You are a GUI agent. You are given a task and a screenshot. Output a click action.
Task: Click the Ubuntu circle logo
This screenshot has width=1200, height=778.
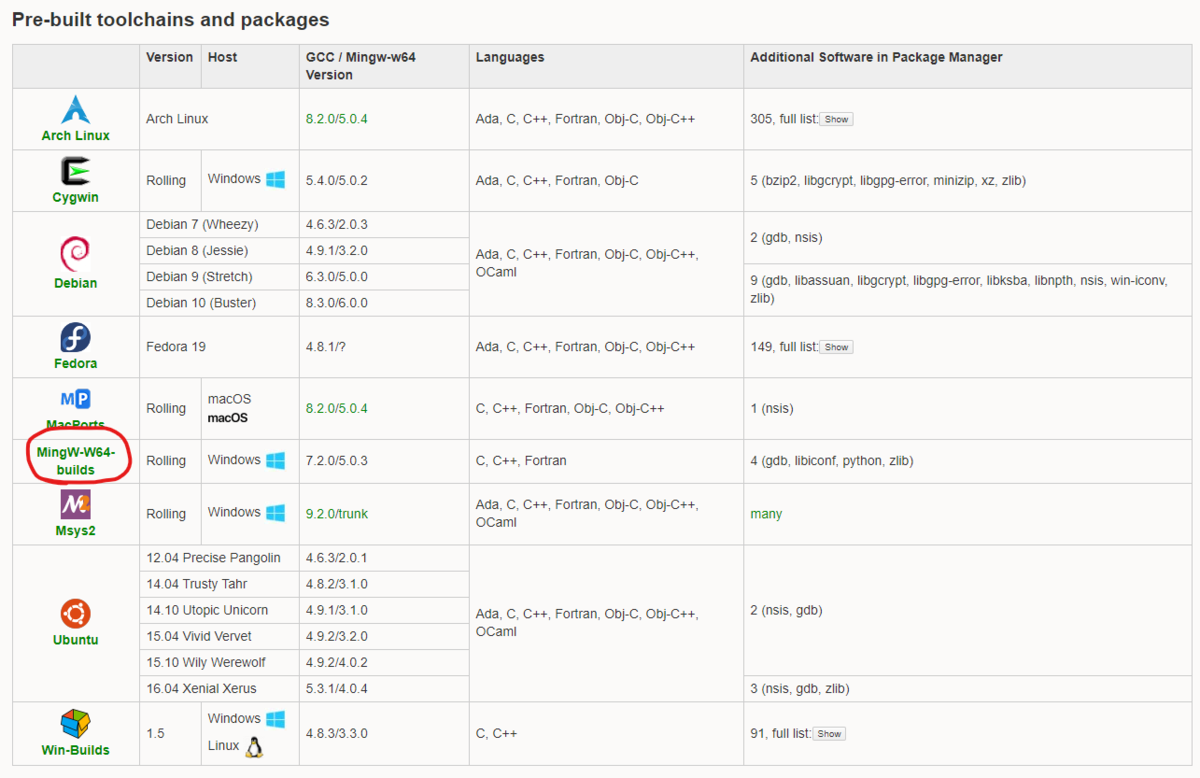76,614
